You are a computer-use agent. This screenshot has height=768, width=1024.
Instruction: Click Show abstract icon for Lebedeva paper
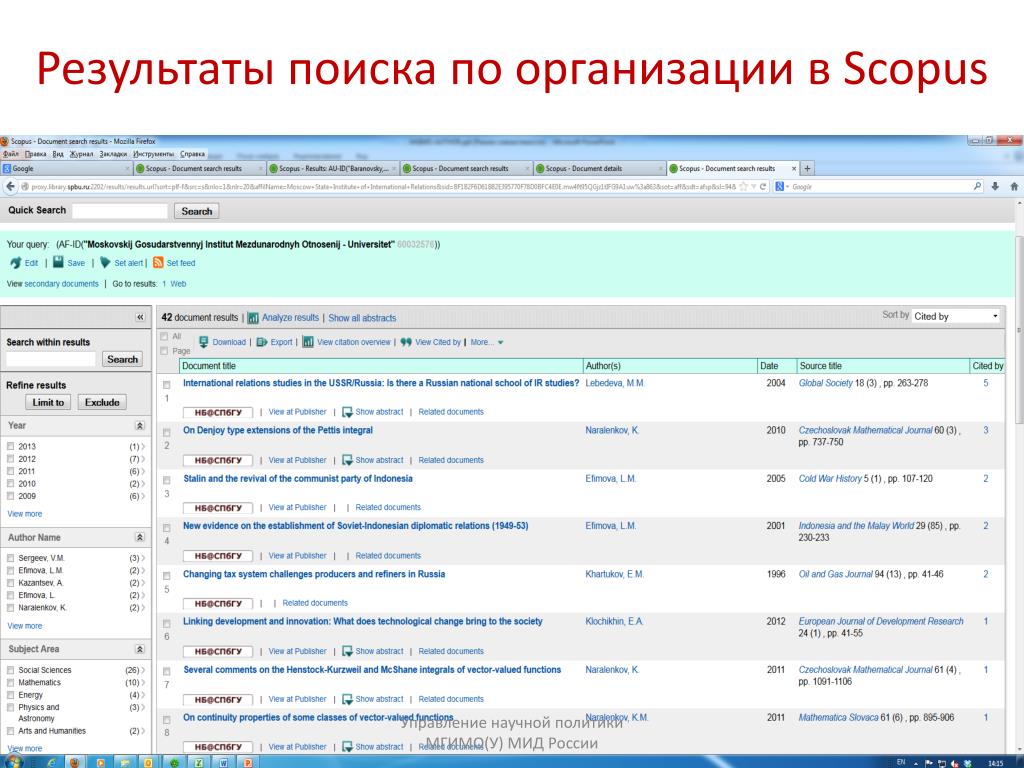347,412
